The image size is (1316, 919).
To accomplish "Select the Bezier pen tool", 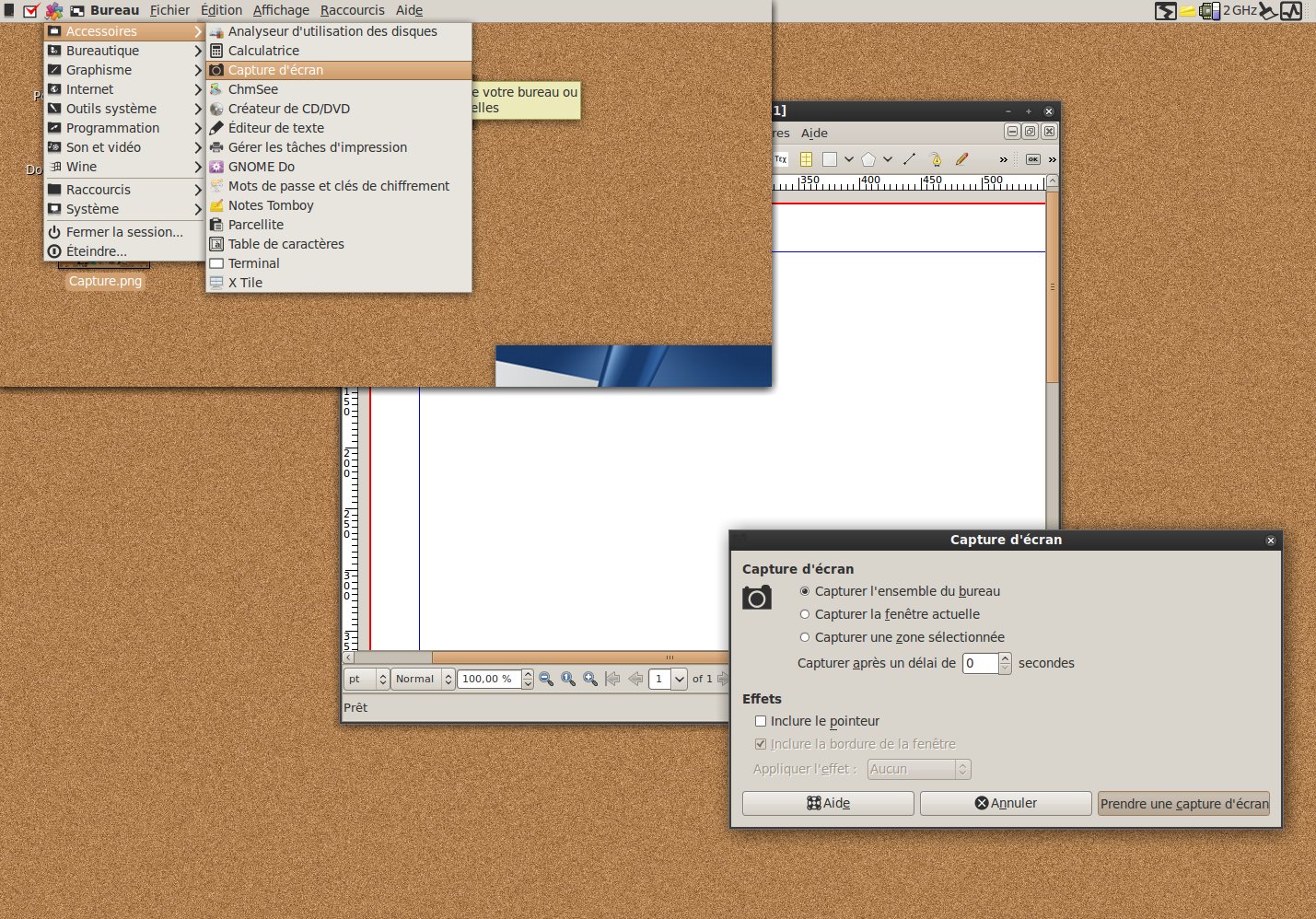I will pyautogui.click(x=936, y=159).
